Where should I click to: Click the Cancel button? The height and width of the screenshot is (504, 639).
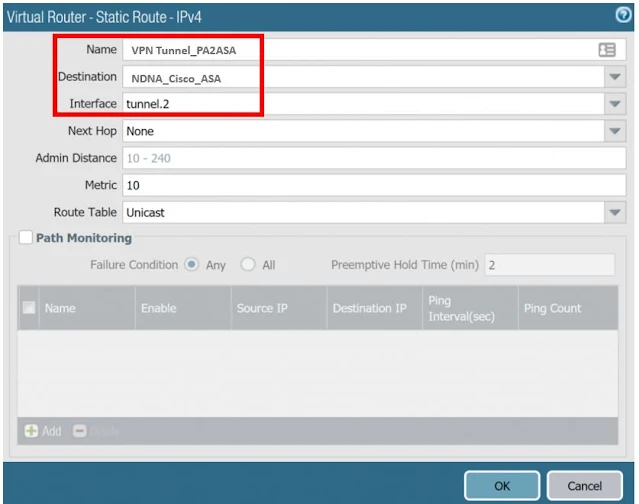point(585,486)
